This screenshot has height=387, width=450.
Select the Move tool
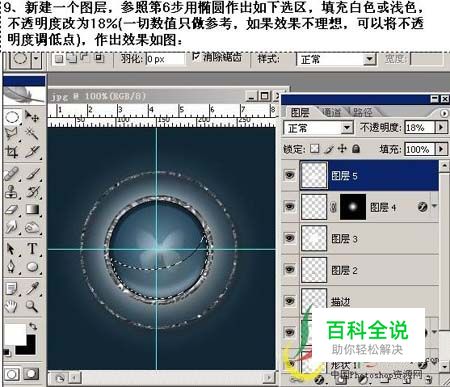[32, 117]
